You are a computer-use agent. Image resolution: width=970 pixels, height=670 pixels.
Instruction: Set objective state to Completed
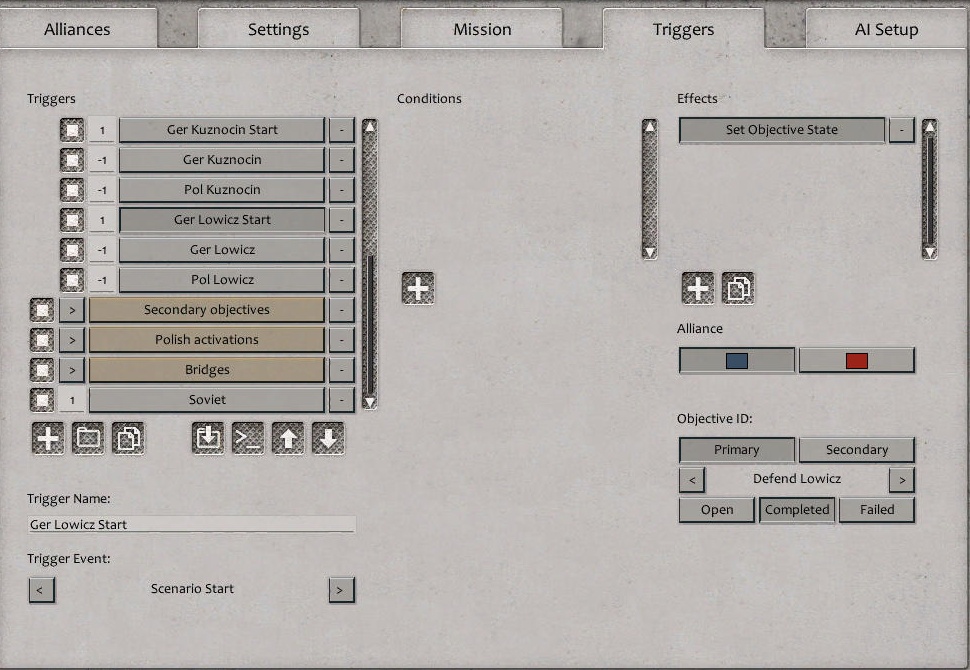pyautogui.click(x=797, y=510)
